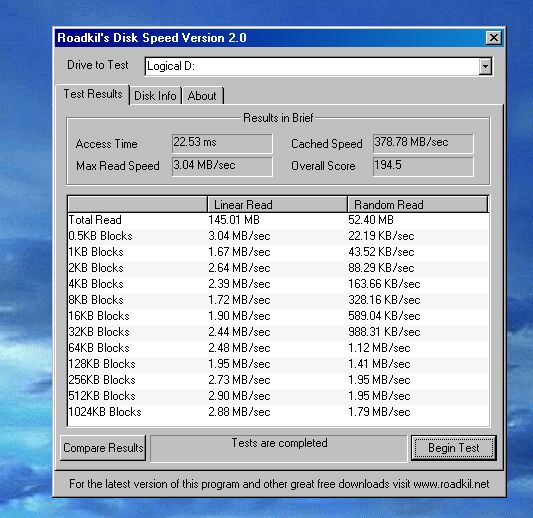Viewport: 533px width, 518px height.
Task: Click the 2.44 MB/sec linear read value
Action: [239, 332]
